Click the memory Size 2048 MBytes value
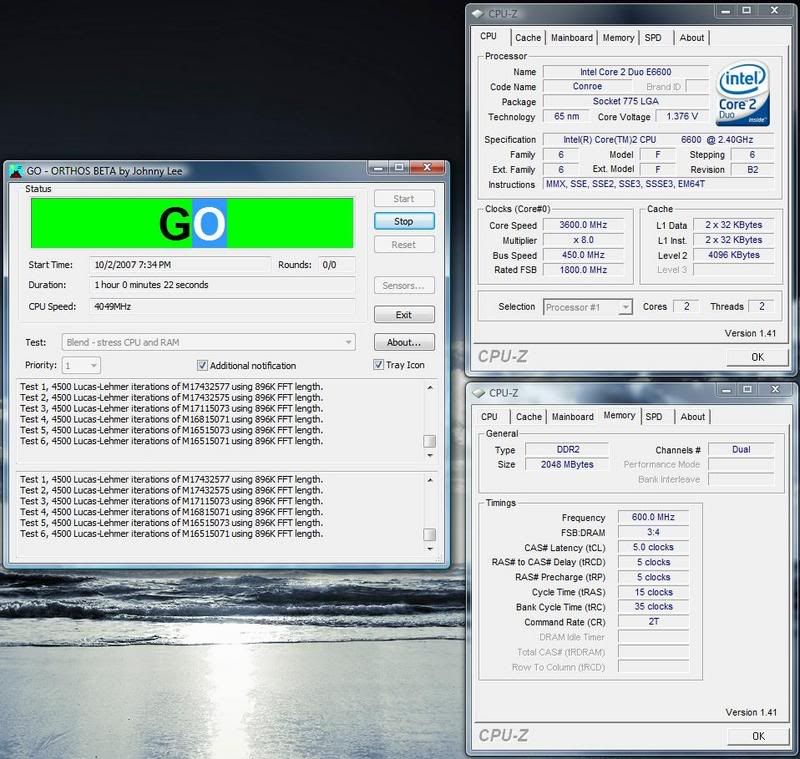 (567, 465)
